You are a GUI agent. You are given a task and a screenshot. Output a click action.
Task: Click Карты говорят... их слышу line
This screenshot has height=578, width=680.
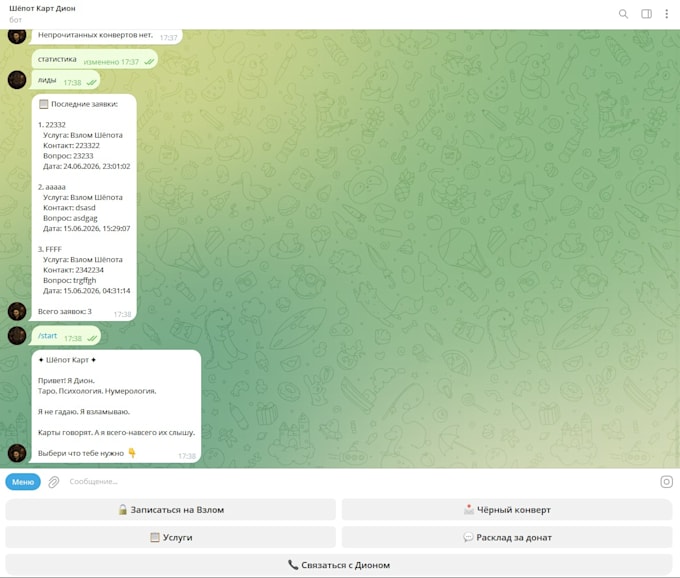pos(116,433)
